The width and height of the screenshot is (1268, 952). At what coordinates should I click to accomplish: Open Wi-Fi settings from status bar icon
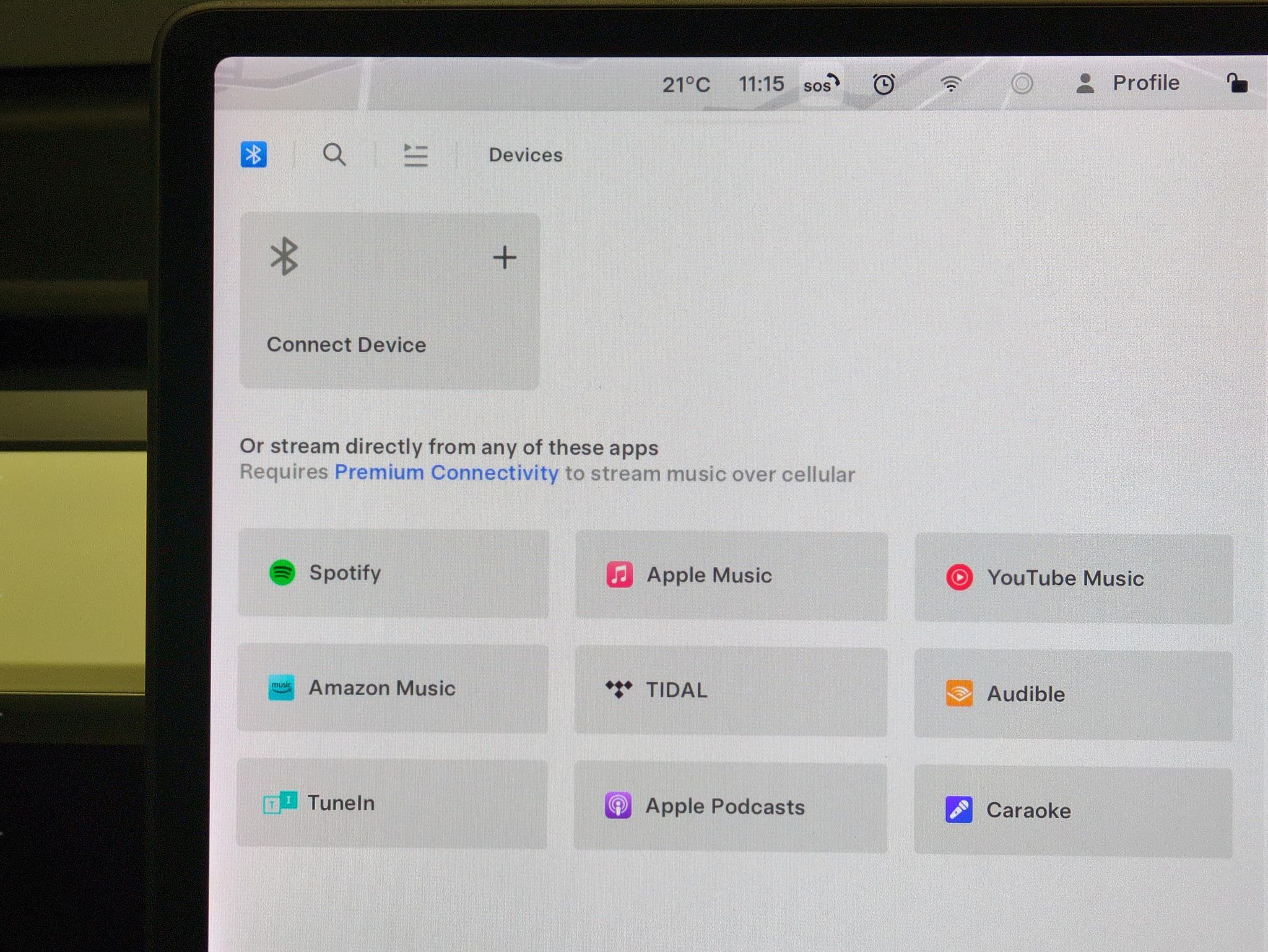point(951,84)
